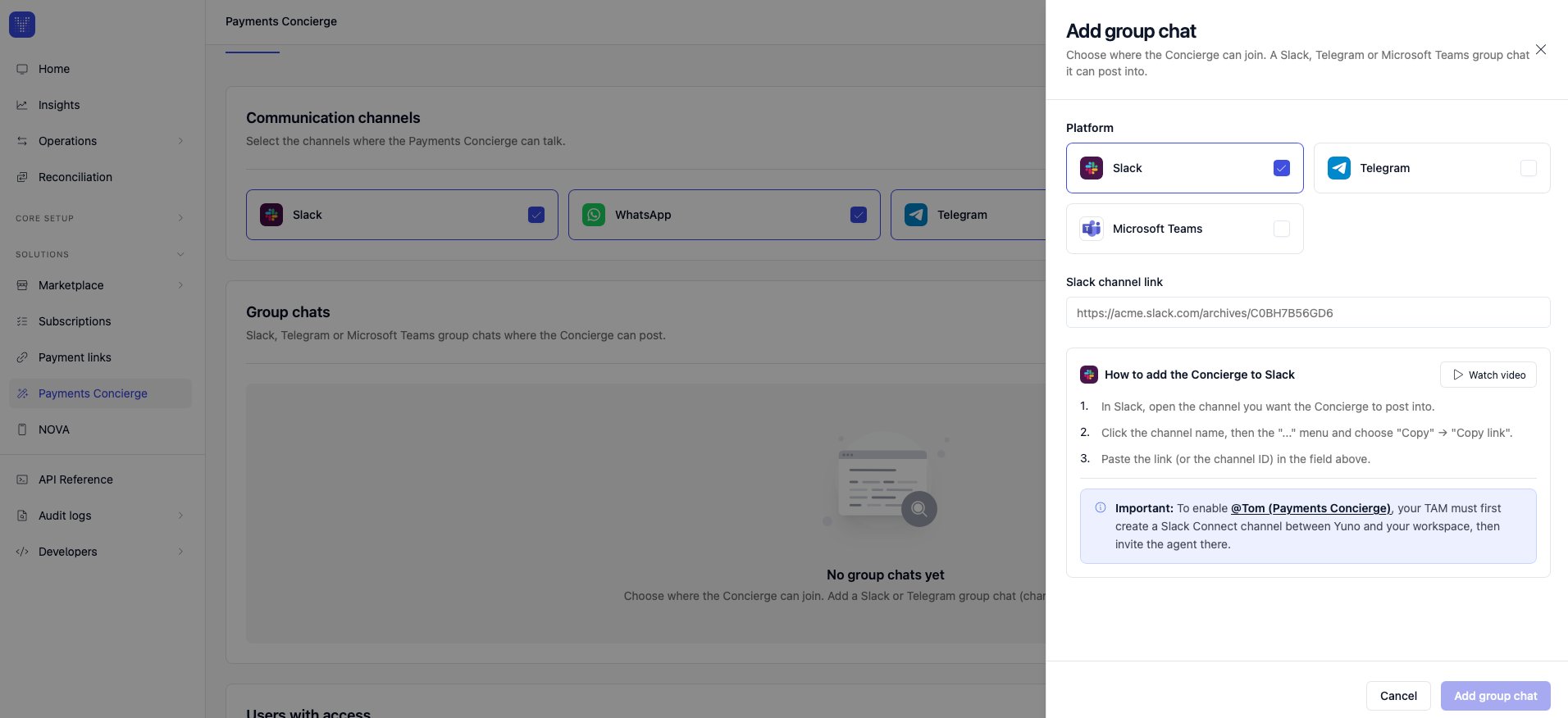Click the Reconciliation icon
This screenshot has width=1568, height=718.
(22, 177)
